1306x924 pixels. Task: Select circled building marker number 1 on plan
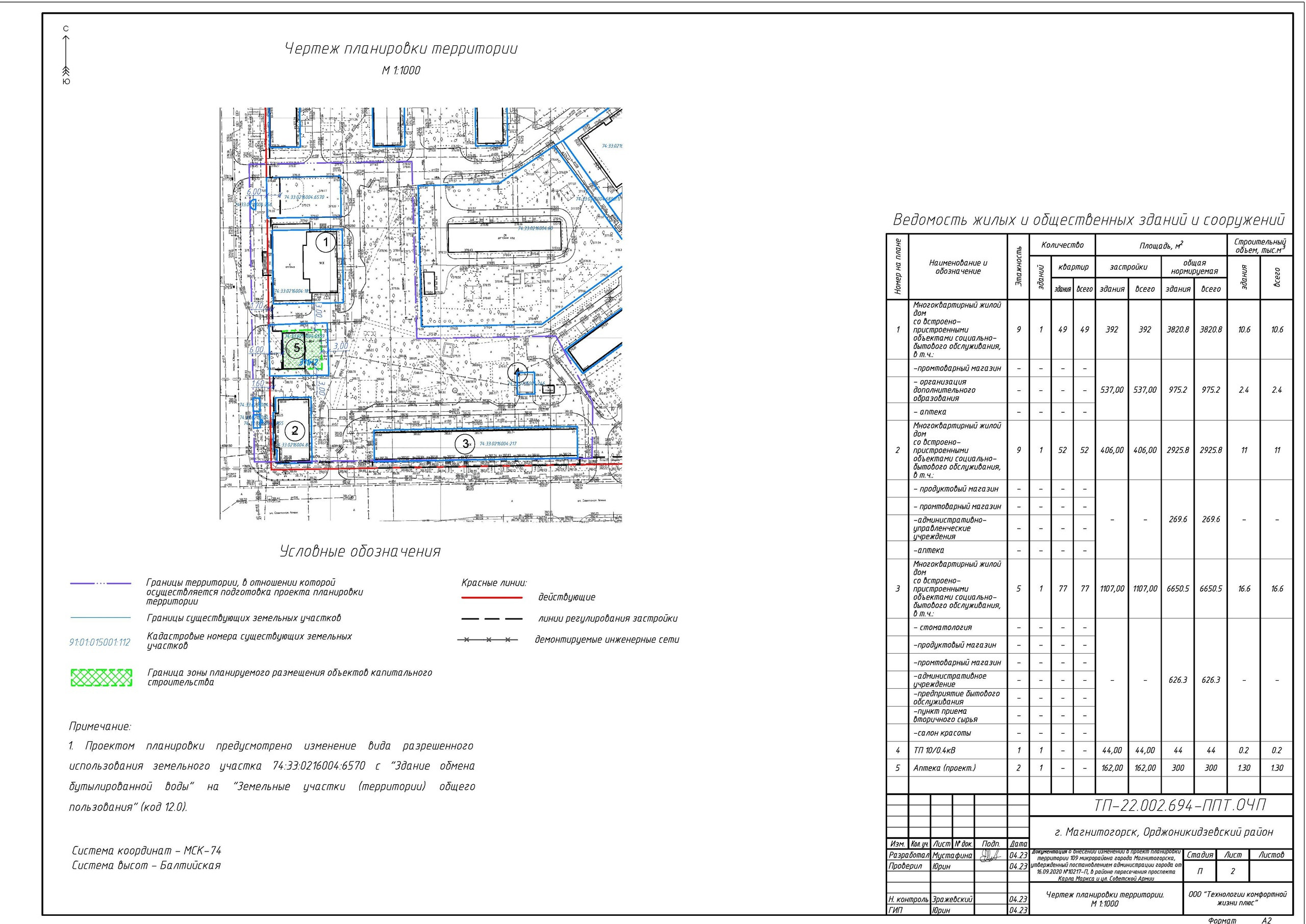[x=325, y=242]
